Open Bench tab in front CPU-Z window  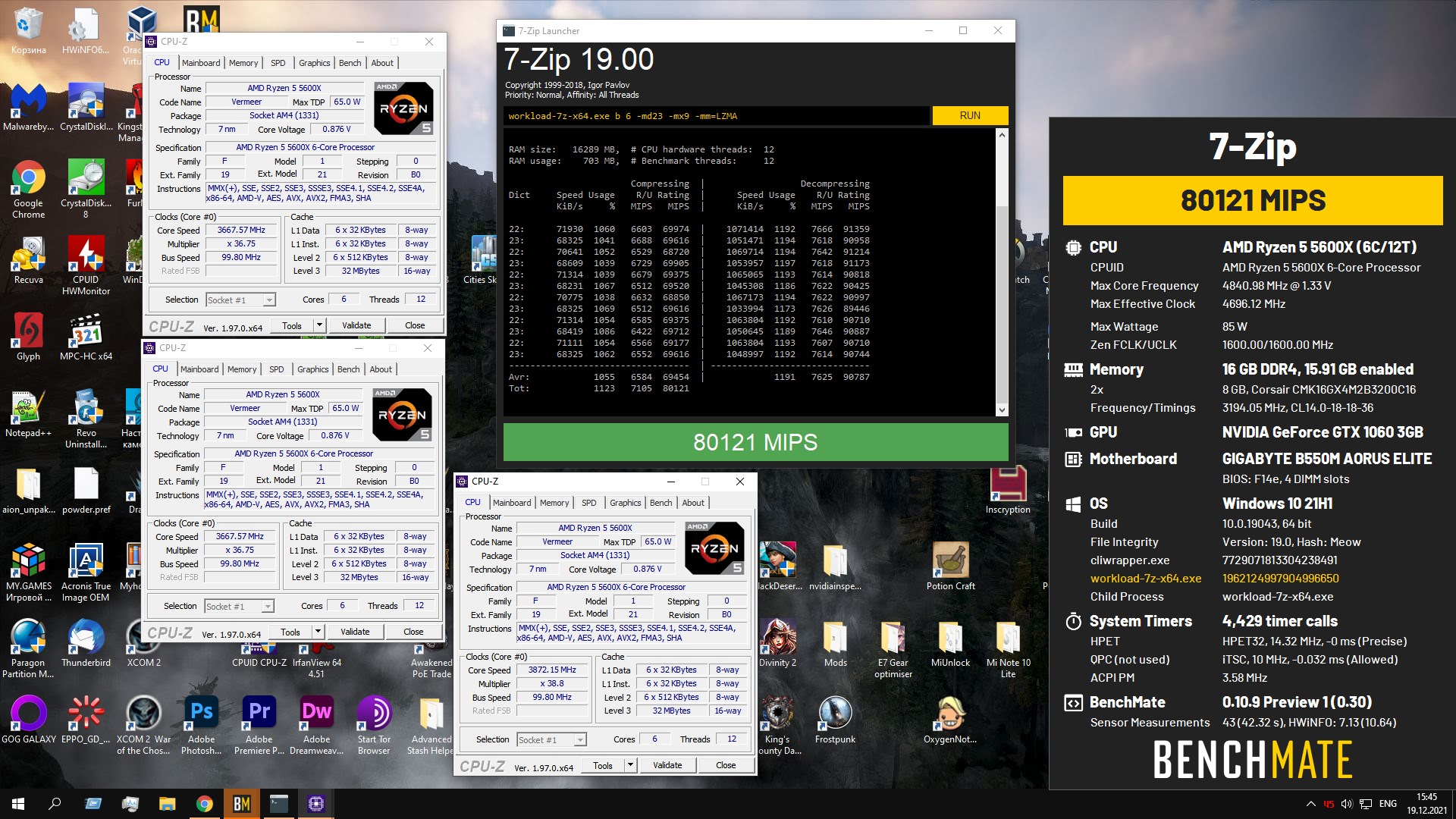(x=661, y=503)
